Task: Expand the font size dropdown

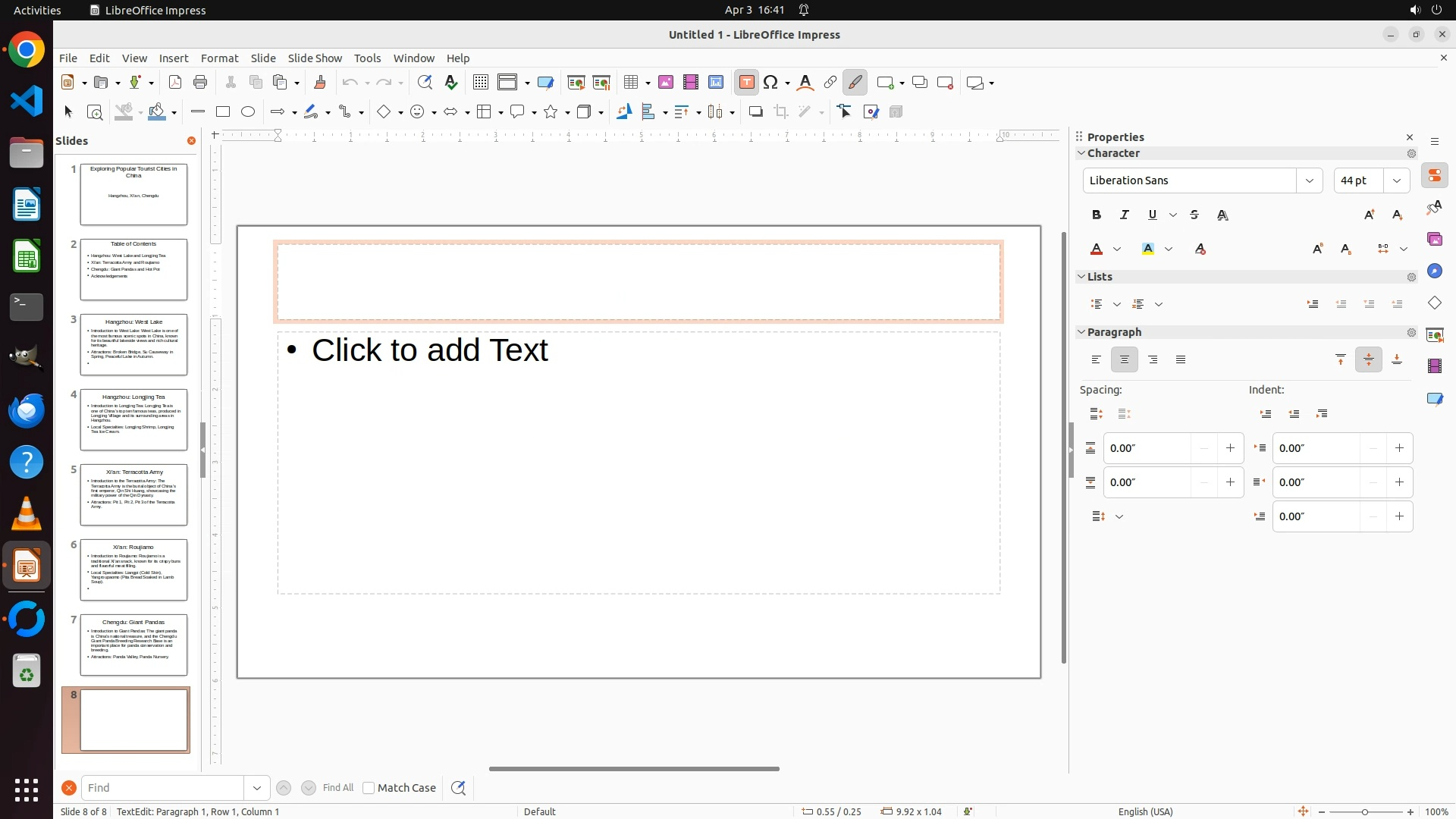Action: [x=1397, y=180]
